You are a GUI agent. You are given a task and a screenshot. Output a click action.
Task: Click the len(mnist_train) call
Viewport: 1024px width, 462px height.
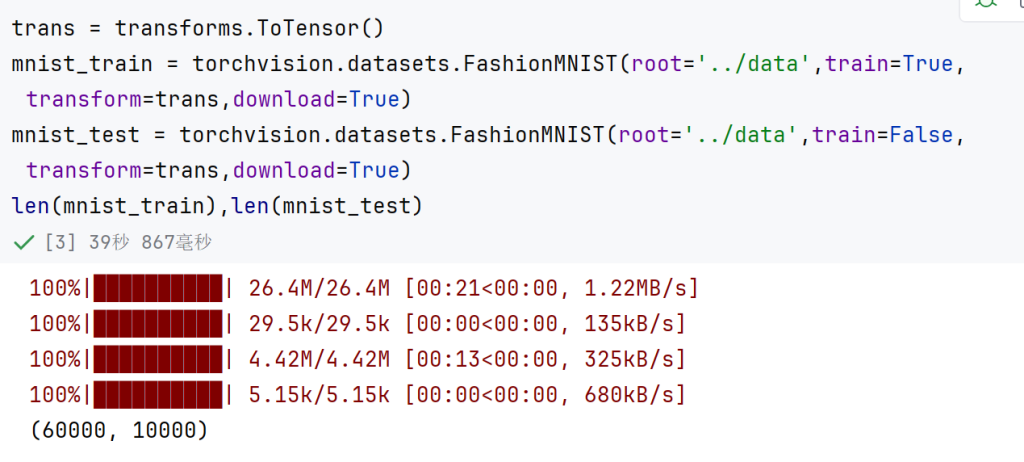tap(114, 206)
